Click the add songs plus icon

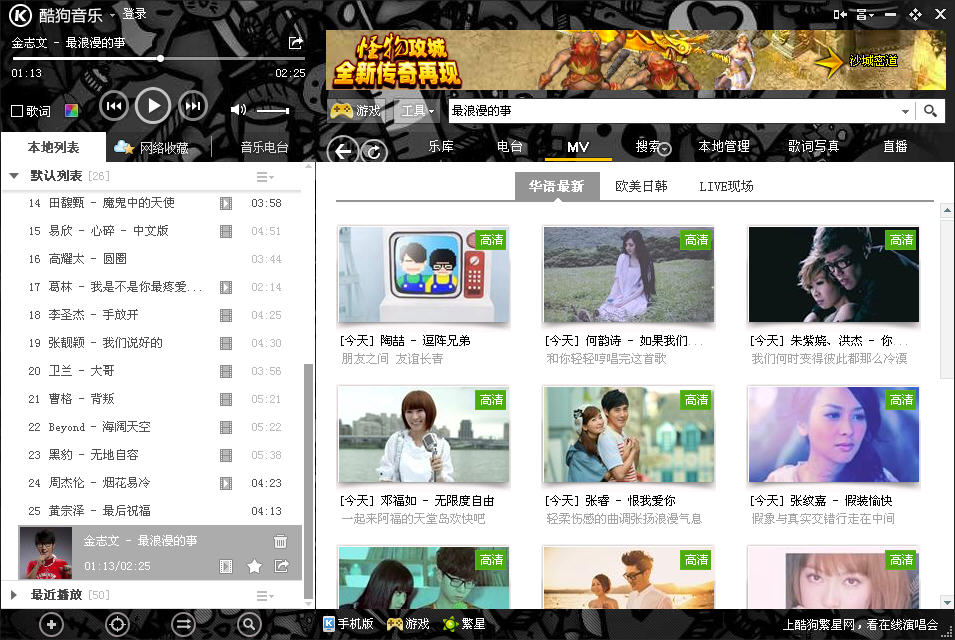pos(51,625)
